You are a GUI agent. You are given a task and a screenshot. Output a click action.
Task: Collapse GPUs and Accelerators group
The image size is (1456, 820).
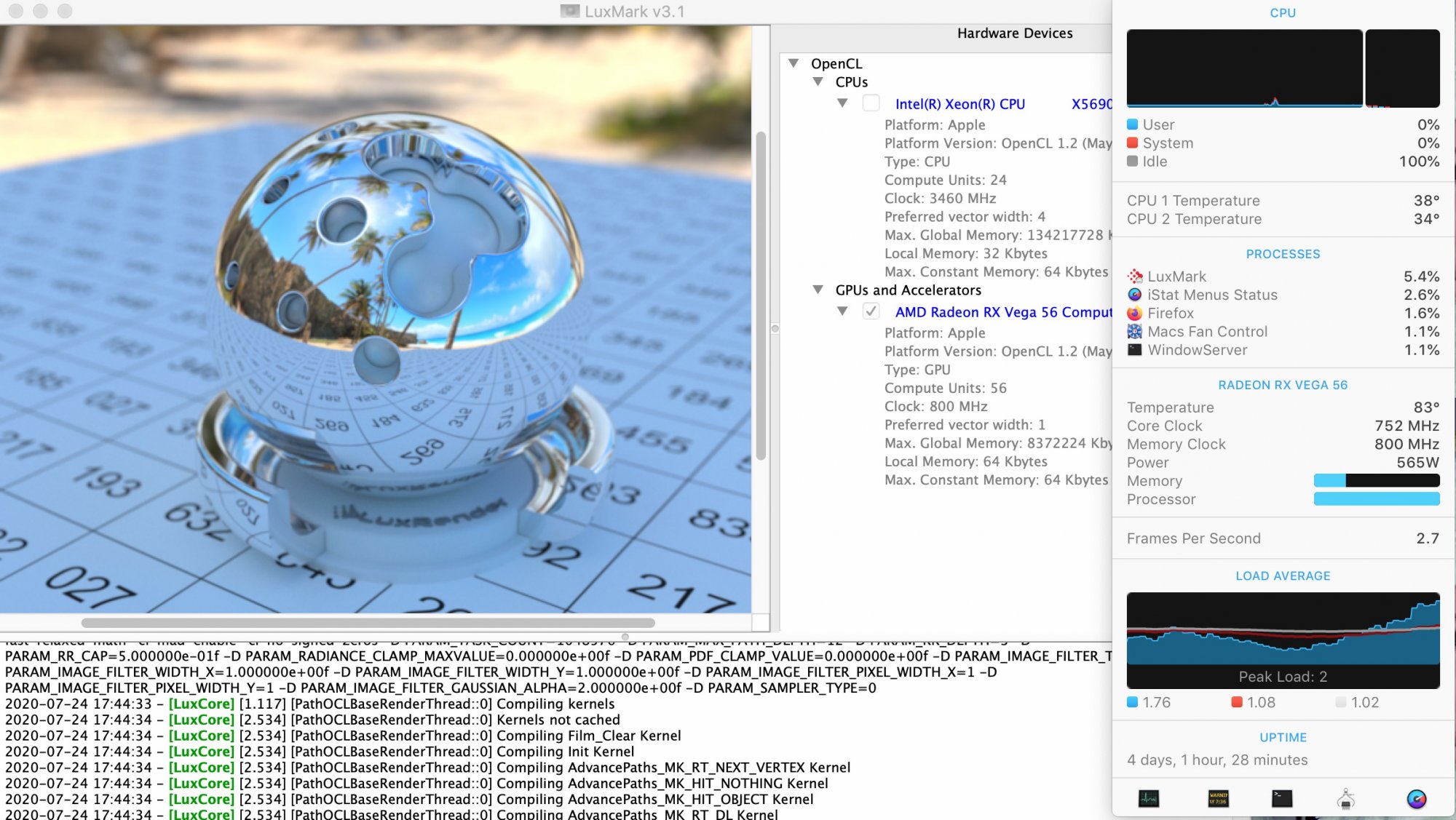click(x=818, y=290)
